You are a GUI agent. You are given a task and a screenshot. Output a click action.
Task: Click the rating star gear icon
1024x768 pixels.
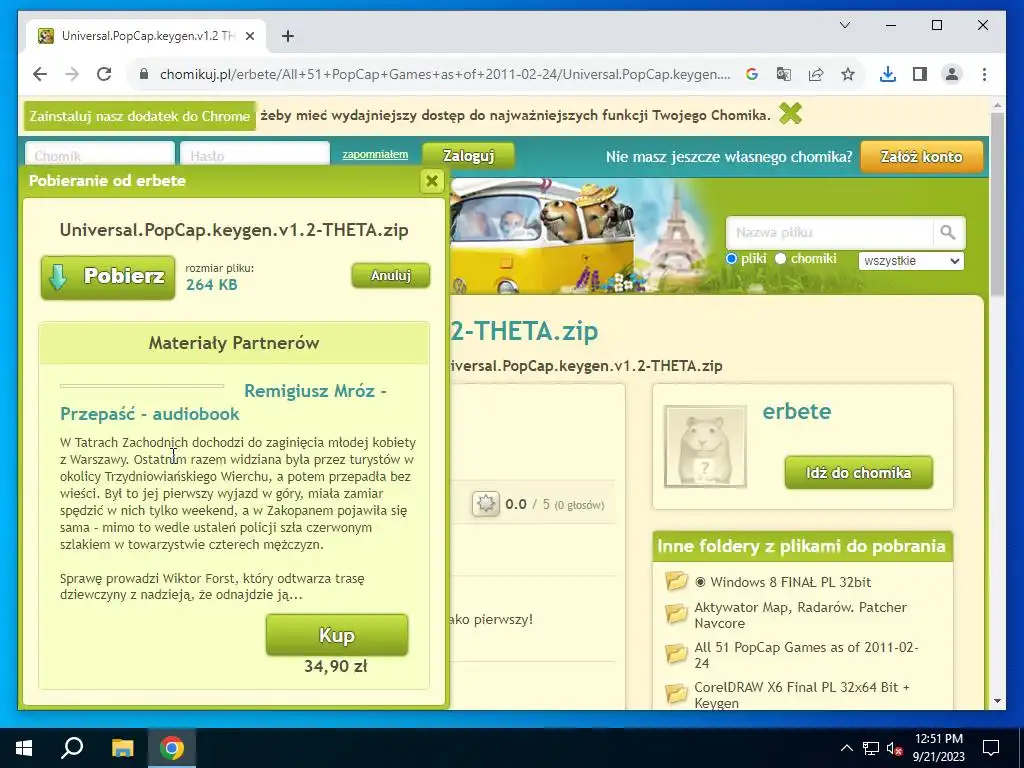coord(485,504)
